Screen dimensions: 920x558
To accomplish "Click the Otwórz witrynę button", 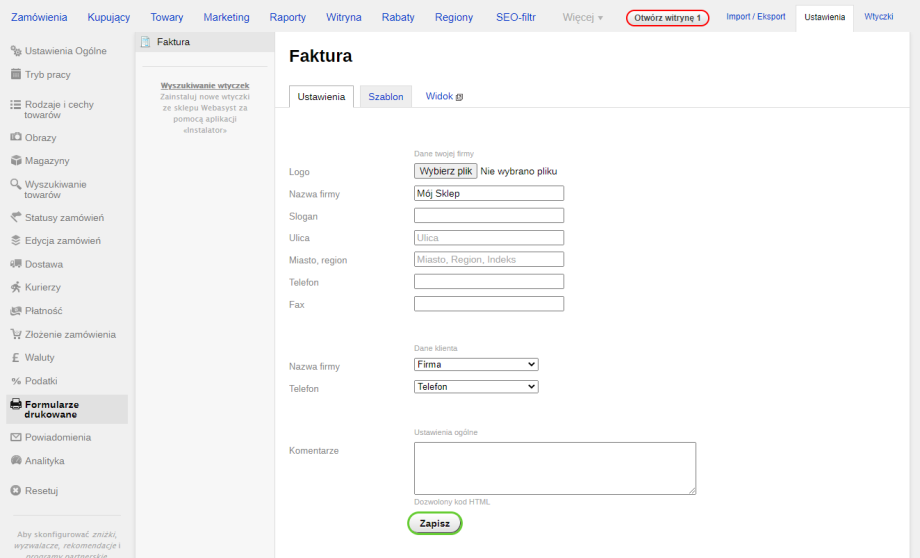I will coord(667,18).
